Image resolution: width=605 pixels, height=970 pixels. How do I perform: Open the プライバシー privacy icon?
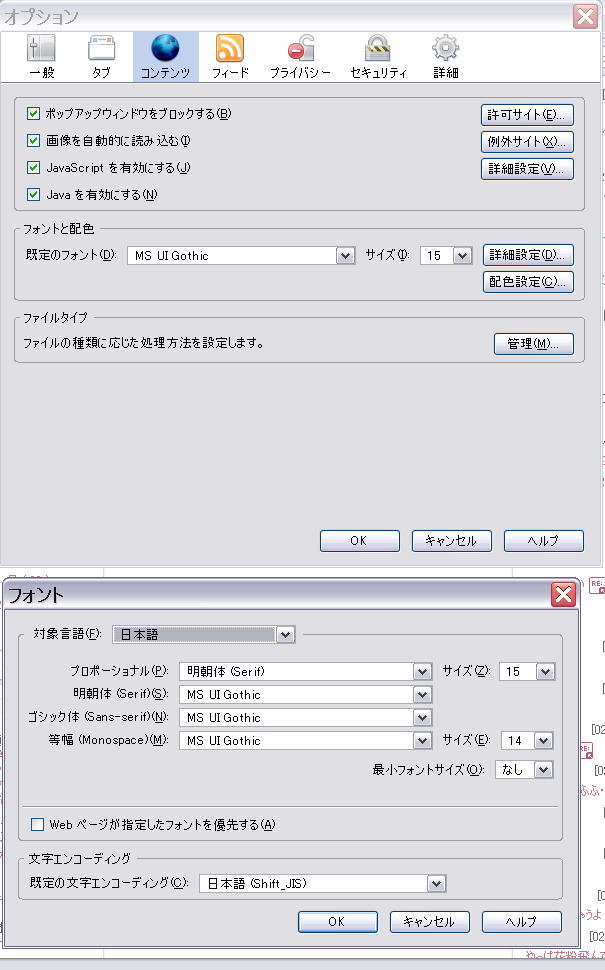coord(300,48)
